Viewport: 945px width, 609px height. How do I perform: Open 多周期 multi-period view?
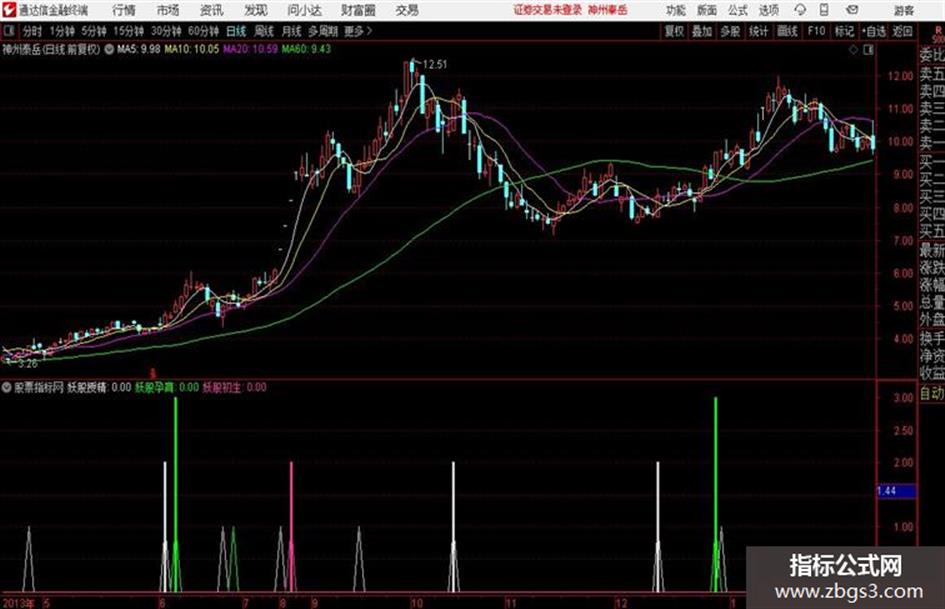pyautogui.click(x=323, y=31)
